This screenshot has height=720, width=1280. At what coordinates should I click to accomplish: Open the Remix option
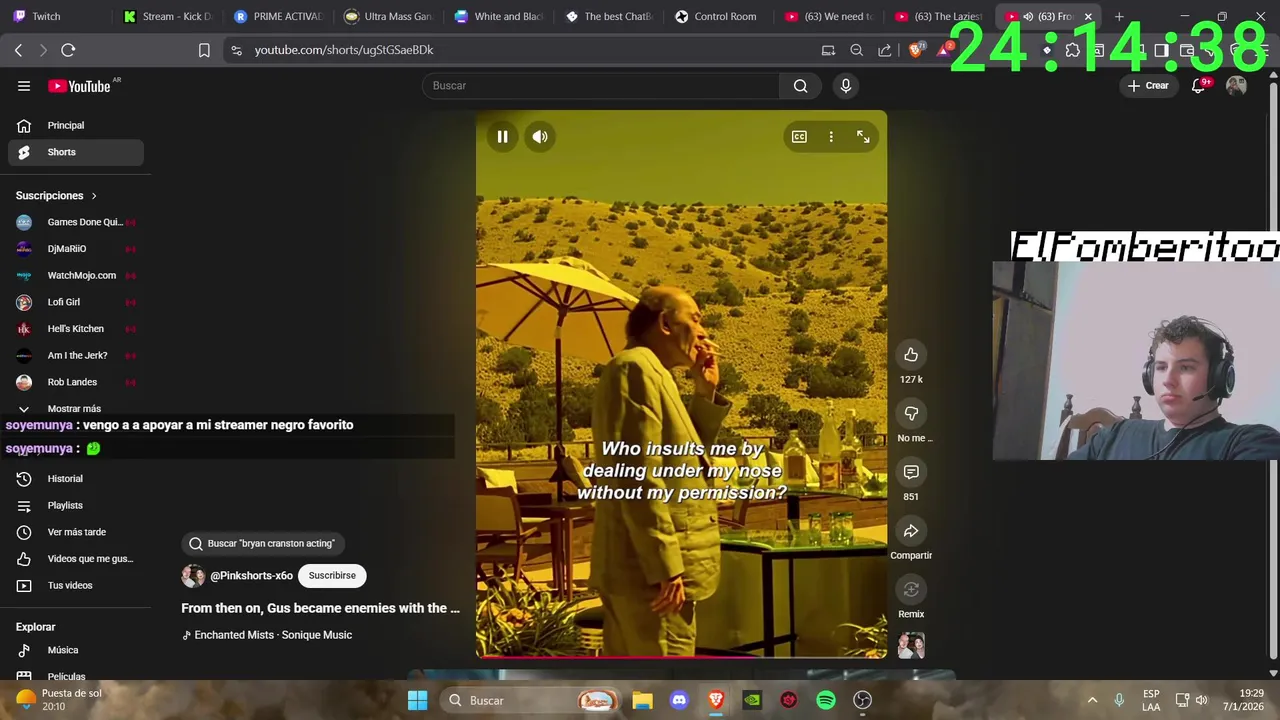[911, 590]
